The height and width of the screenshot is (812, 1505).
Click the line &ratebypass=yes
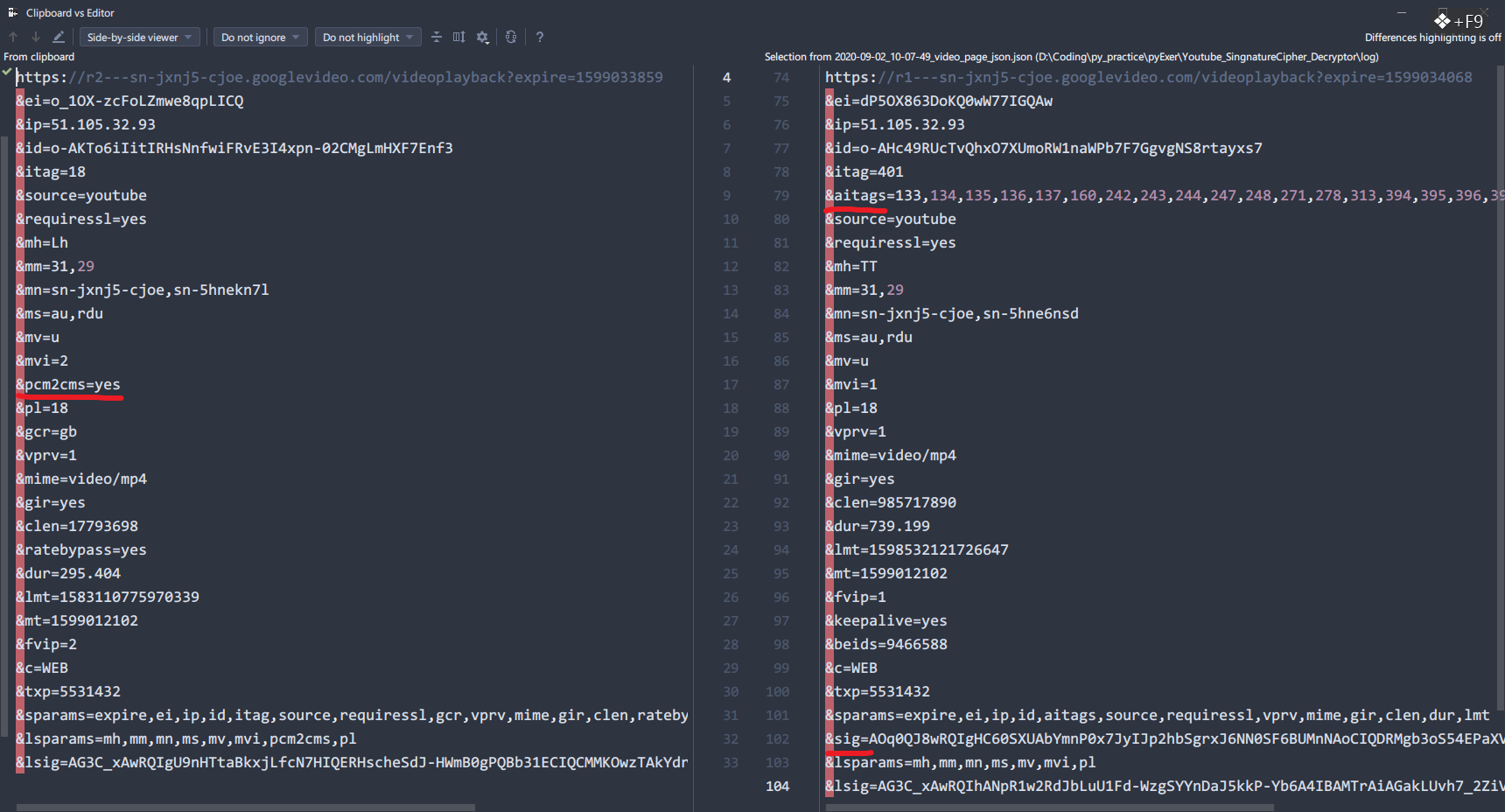(81, 549)
